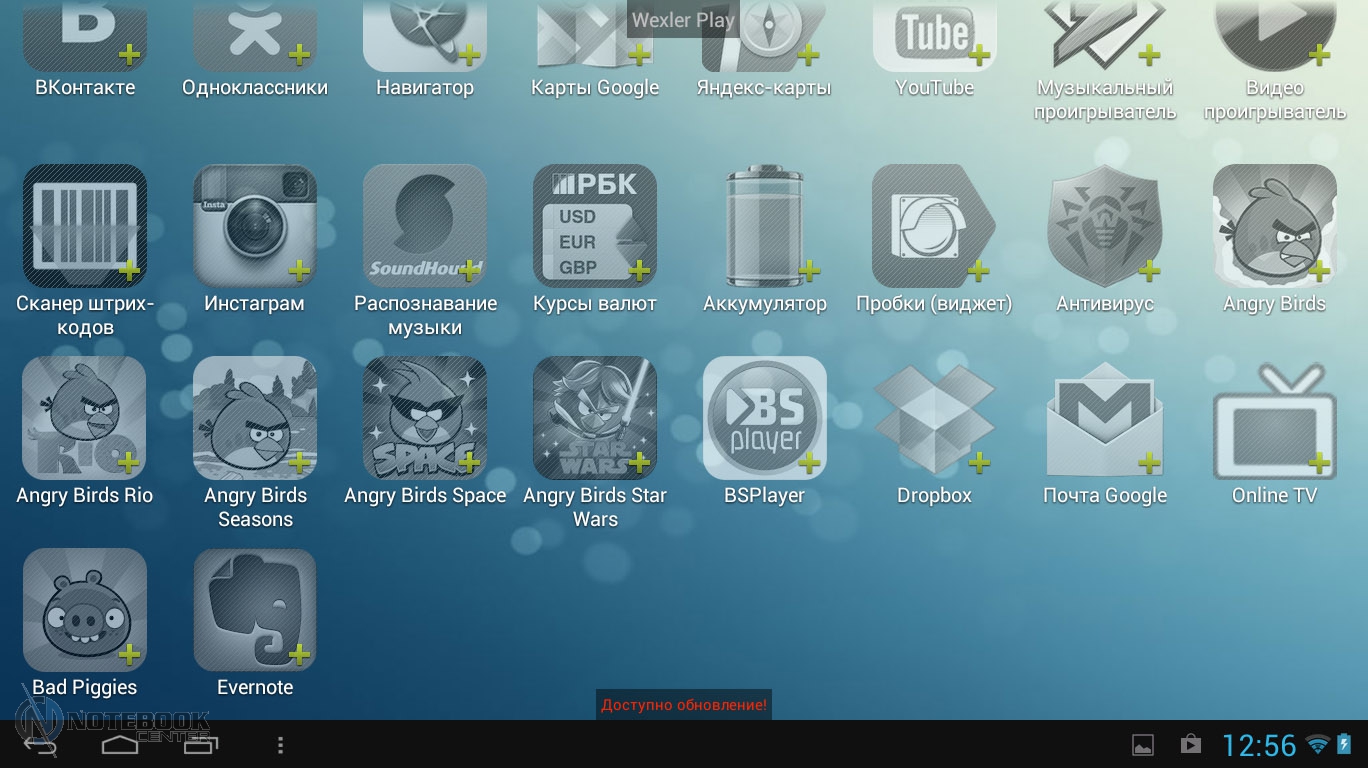The height and width of the screenshot is (768, 1368).
Task: Open the Instagram app icon
Action: click(x=255, y=226)
